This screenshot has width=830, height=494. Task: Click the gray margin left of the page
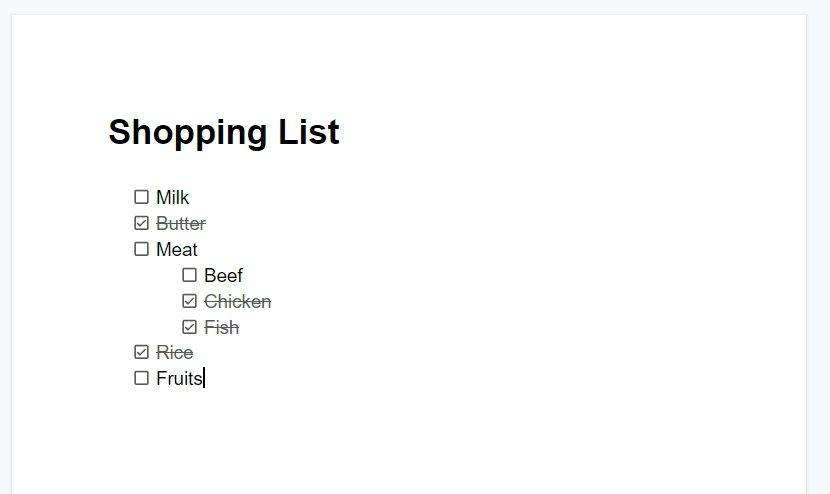click(x=5, y=254)
